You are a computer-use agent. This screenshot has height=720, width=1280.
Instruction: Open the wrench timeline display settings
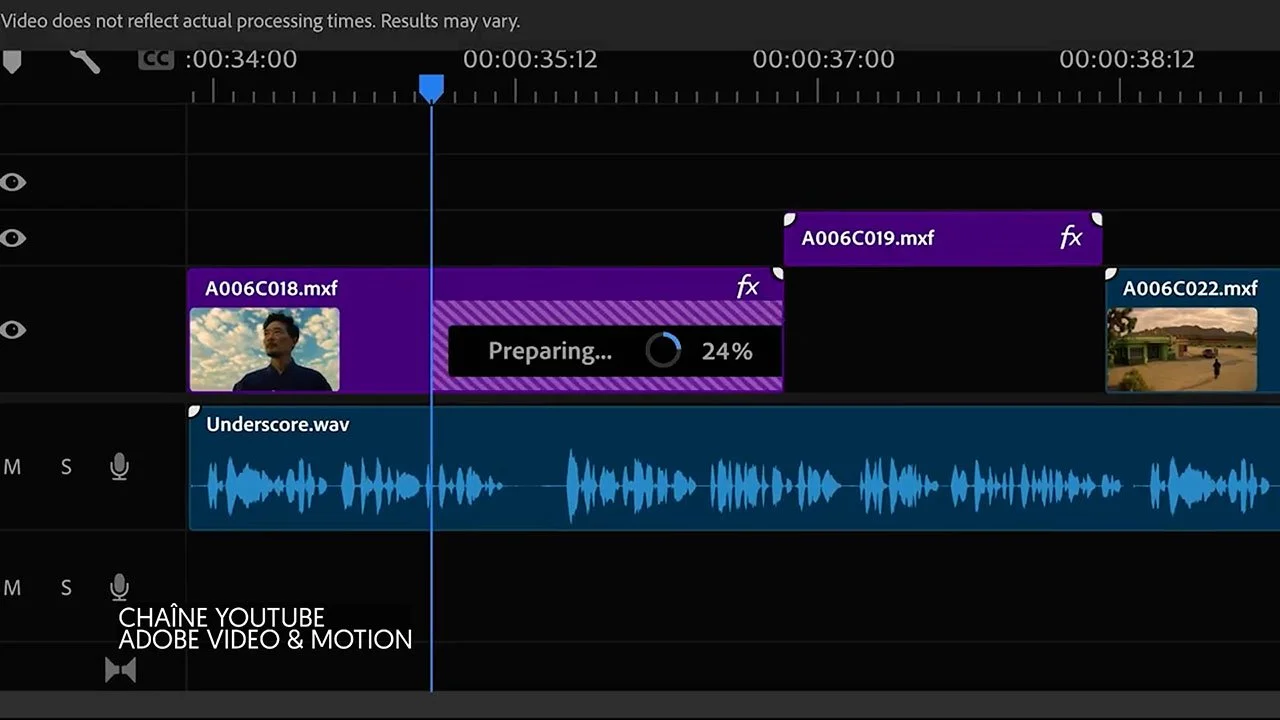click(x=85, y=60)
